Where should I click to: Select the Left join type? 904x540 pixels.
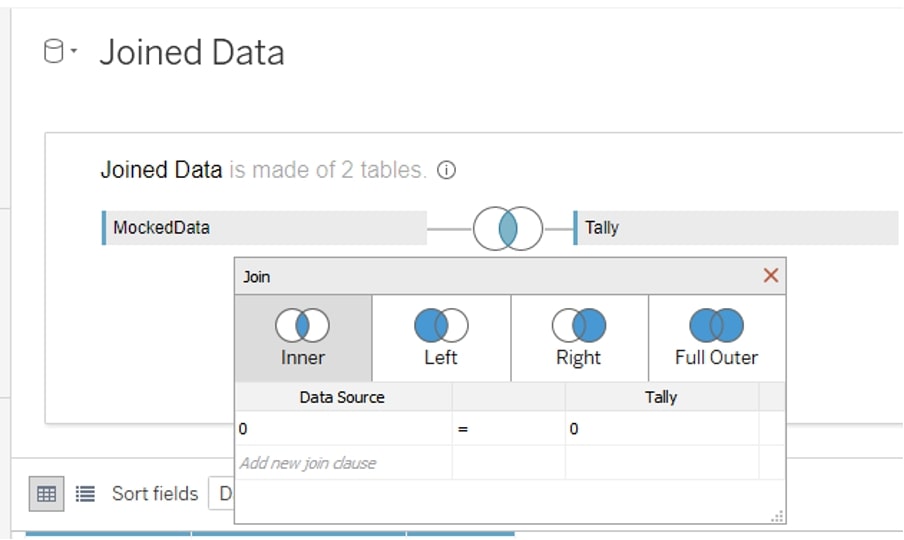click(x=441, y=338)
